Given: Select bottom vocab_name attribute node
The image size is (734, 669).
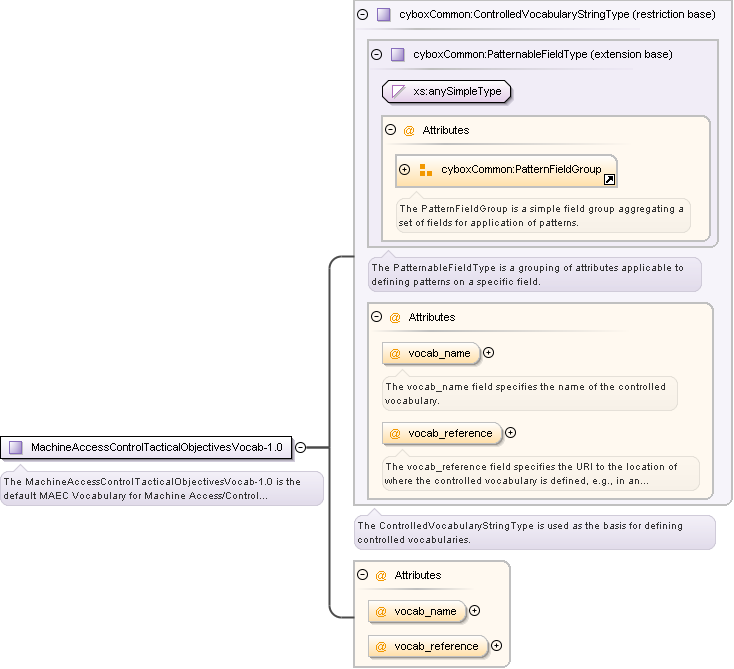Looking at the screenshot, I should (417, 611).
